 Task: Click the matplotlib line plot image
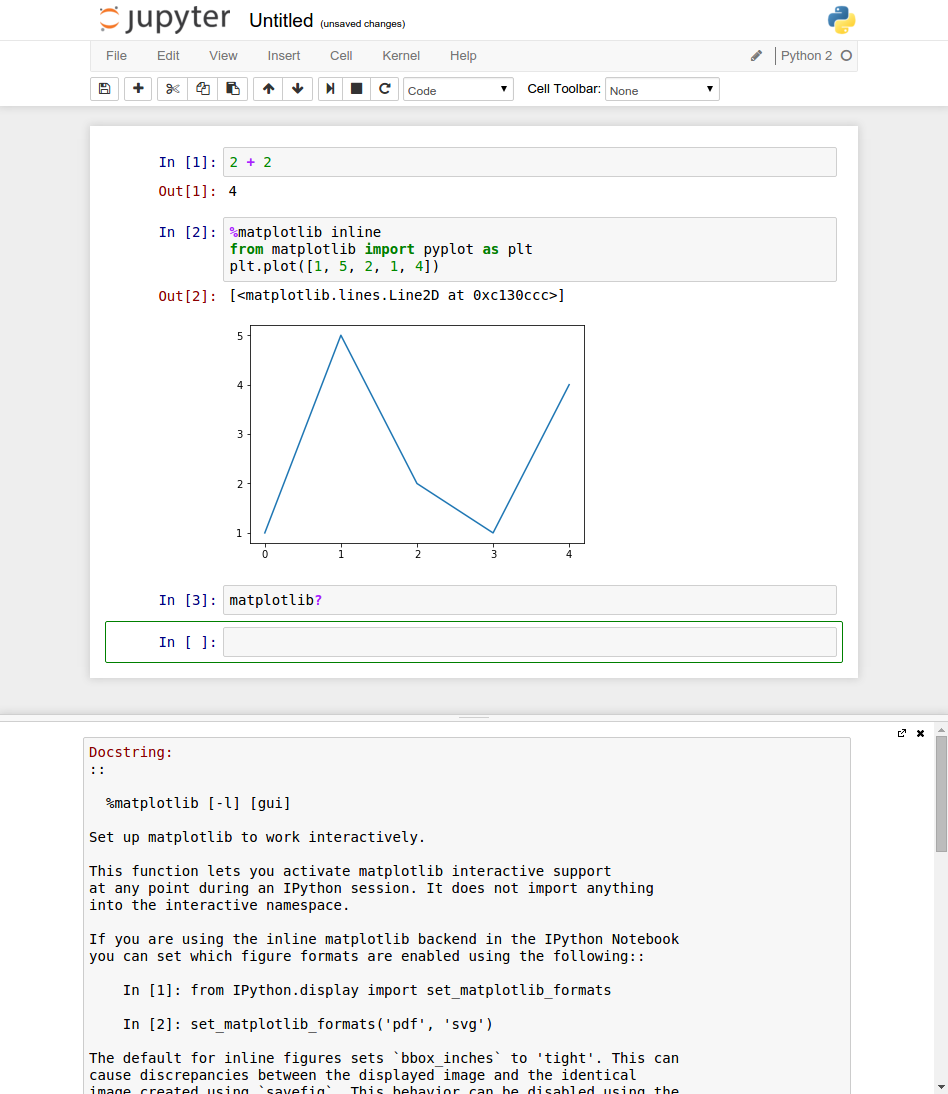coord(410,441)
